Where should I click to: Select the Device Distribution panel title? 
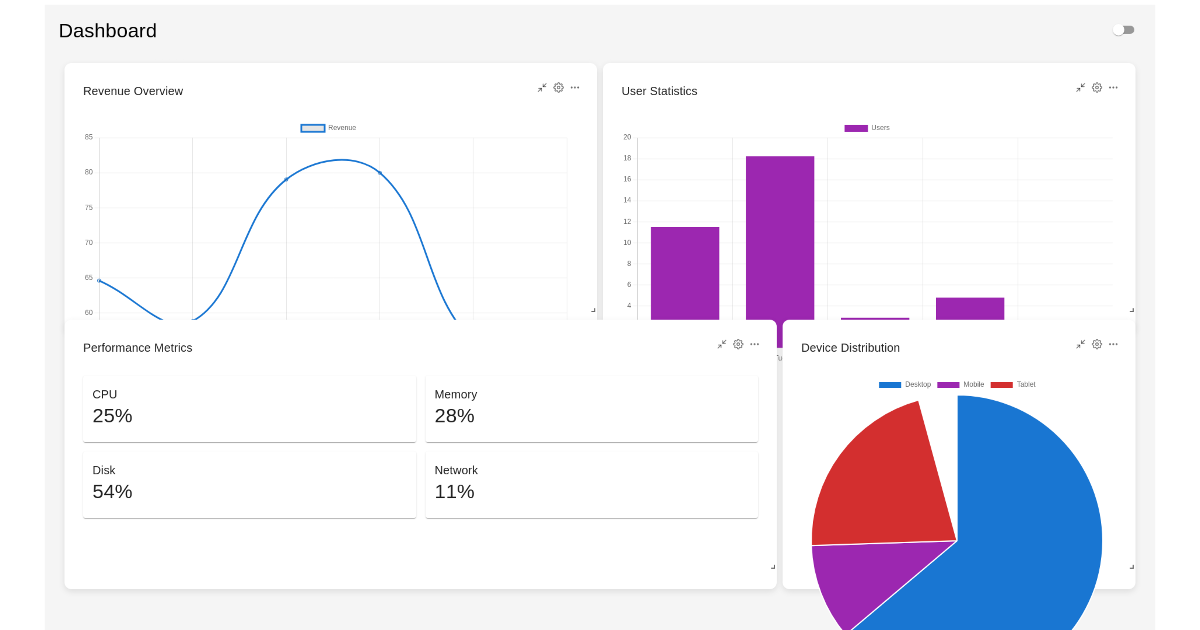click(x=850, y=347)
